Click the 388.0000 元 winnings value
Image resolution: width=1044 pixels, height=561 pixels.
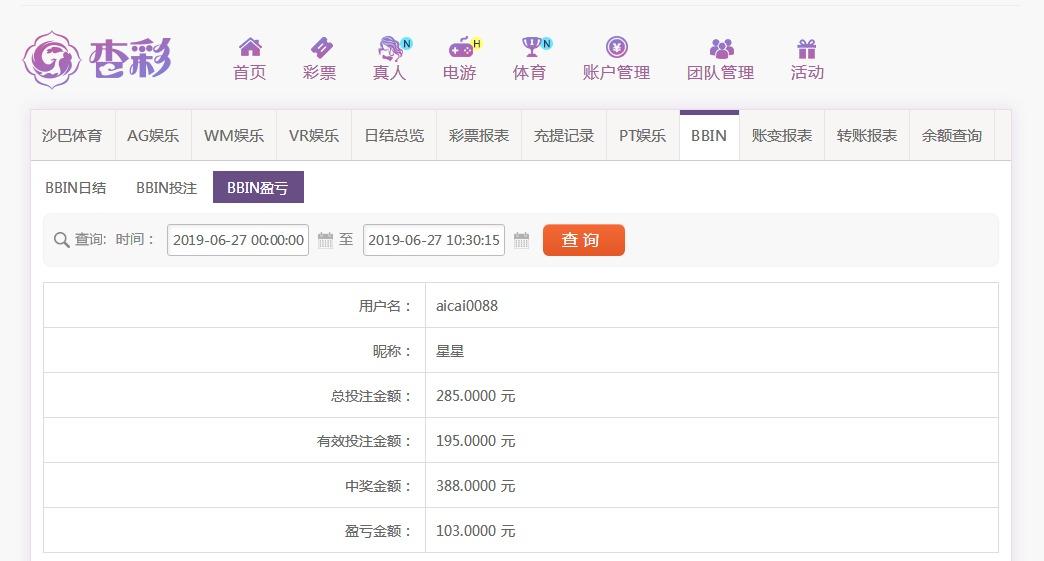click(x=475, y=486)
